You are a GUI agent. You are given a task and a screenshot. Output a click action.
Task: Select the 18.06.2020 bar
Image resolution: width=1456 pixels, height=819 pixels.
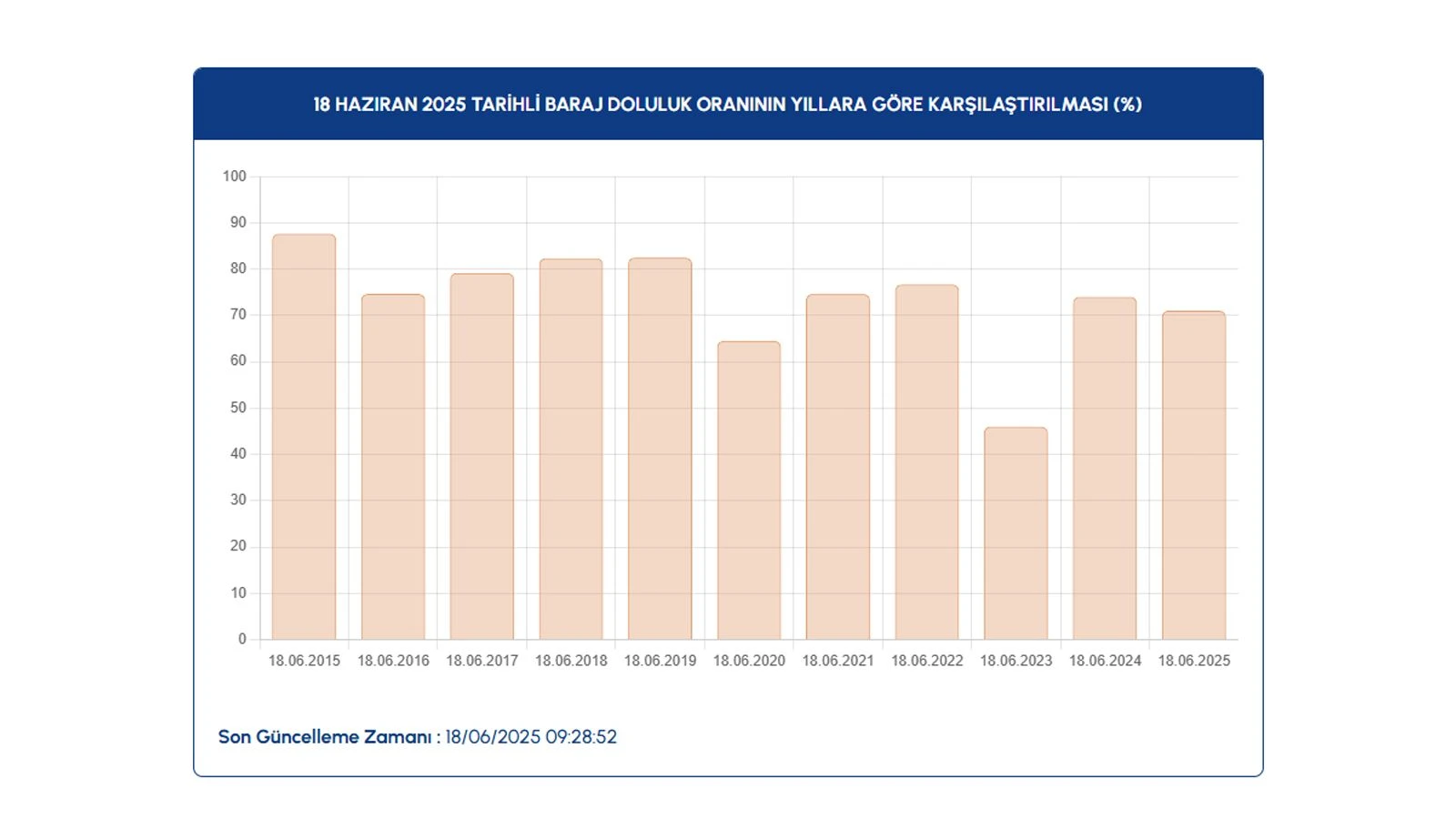coord(749,490)
